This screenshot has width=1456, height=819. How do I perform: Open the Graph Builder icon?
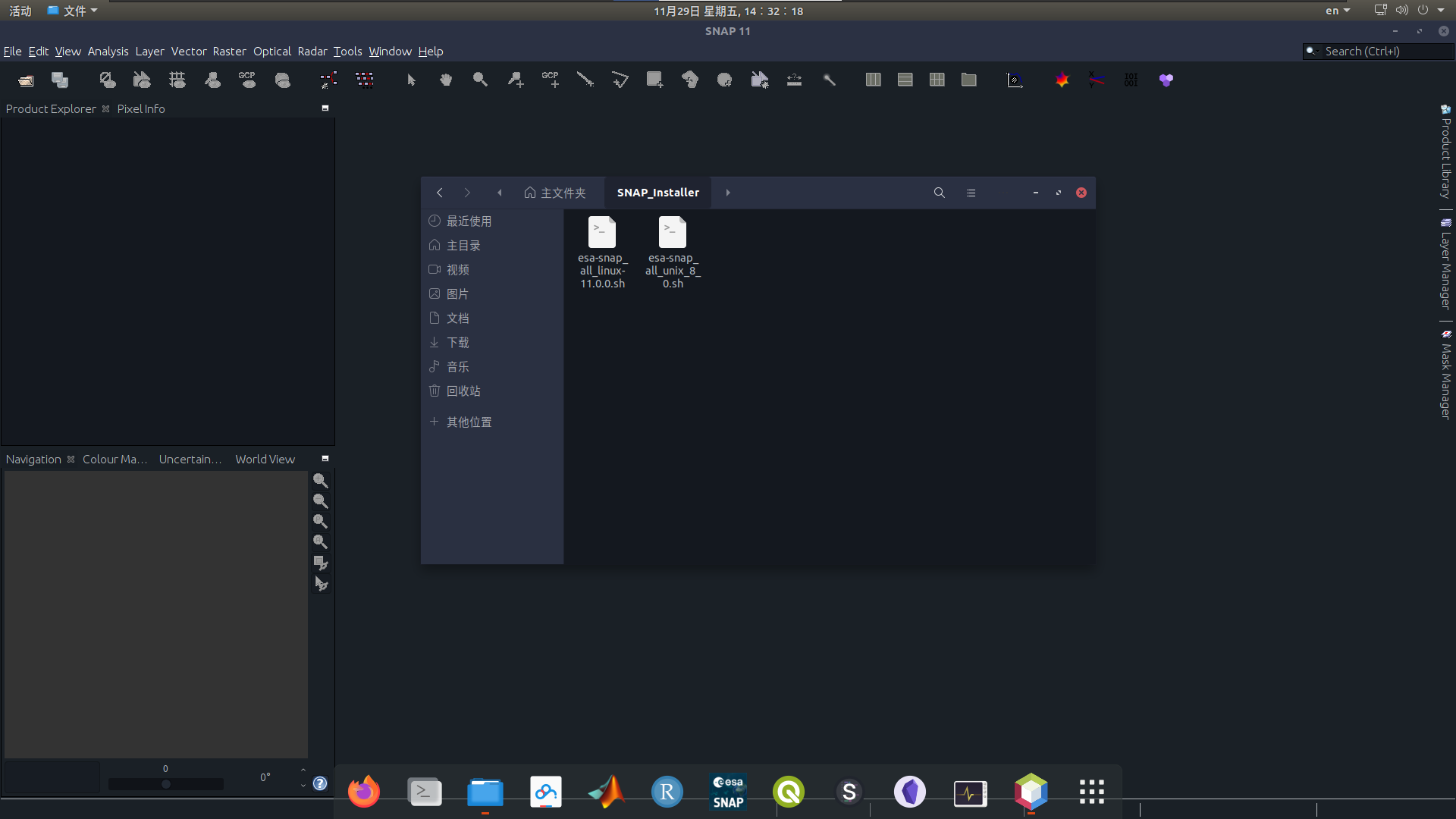[328, 80]
